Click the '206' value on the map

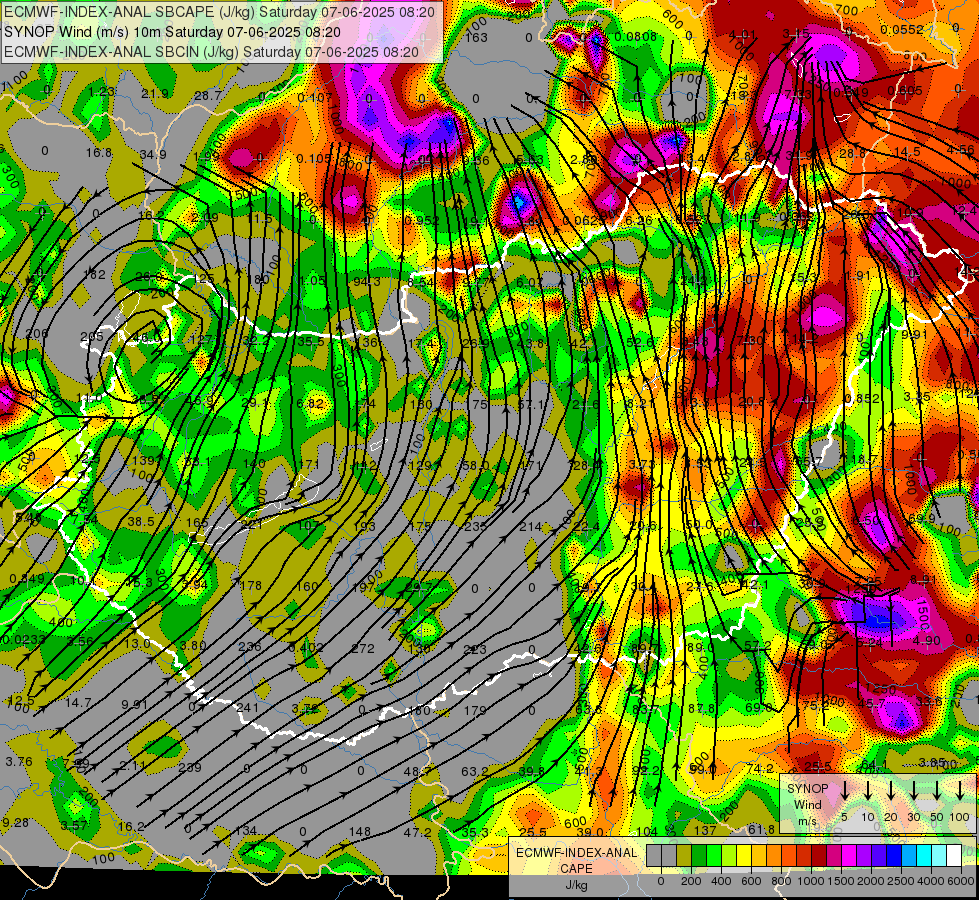[x=37, y=334]
